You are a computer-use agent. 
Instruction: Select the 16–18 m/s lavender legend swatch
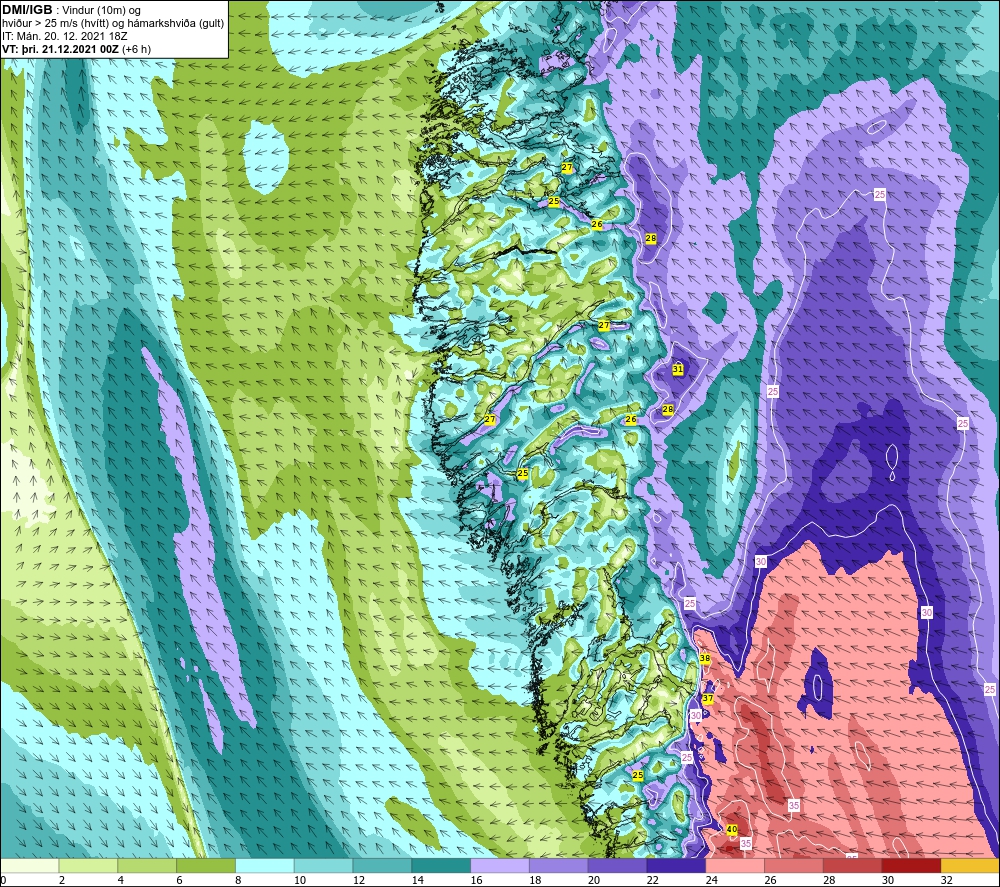(x=500, y=865)
